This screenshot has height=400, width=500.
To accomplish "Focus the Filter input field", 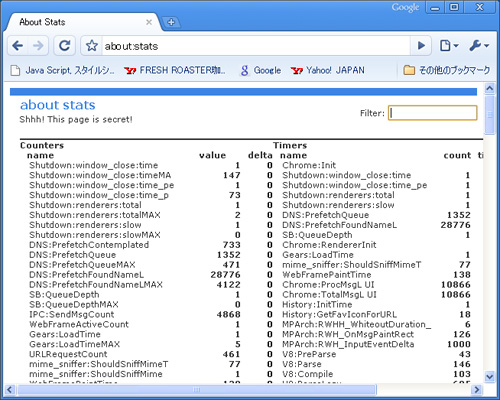I will (433, 113).
